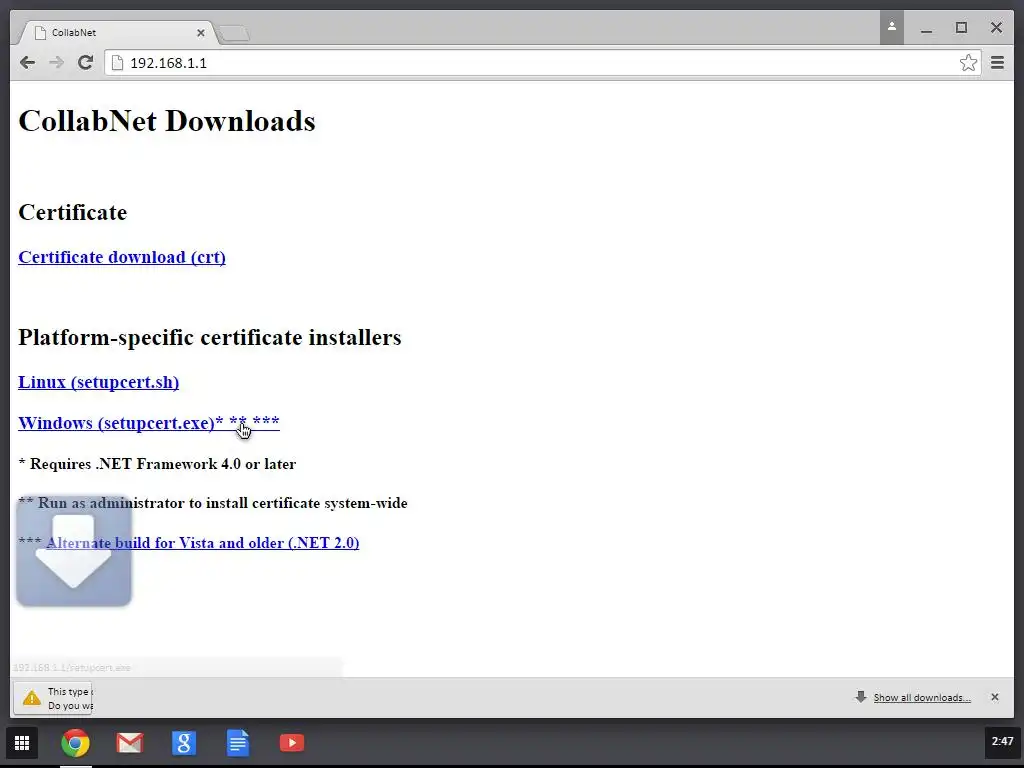Screen dimensions: 1024x768
Task: Click the clock showing 2:47 in system tray
Action: tap(1002, 741)
